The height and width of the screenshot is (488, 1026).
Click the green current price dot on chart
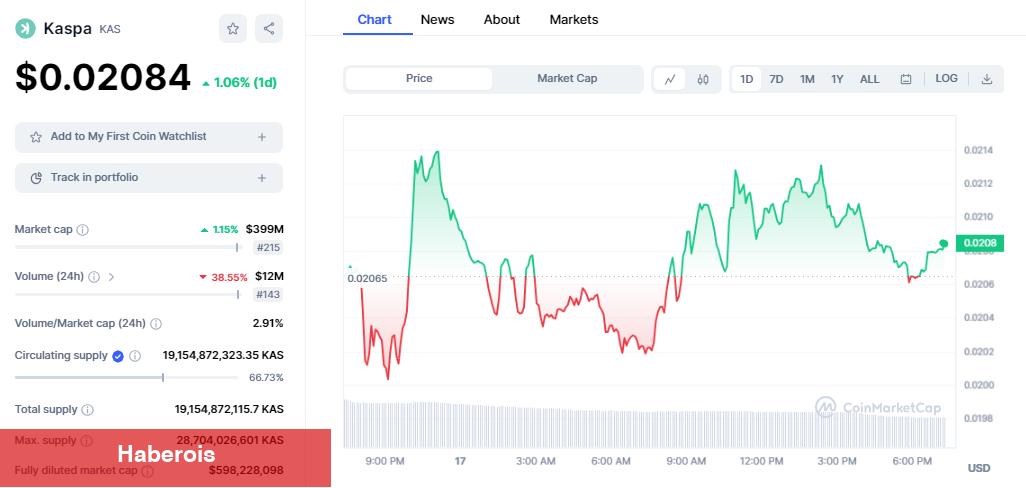(x=943, y=243)
